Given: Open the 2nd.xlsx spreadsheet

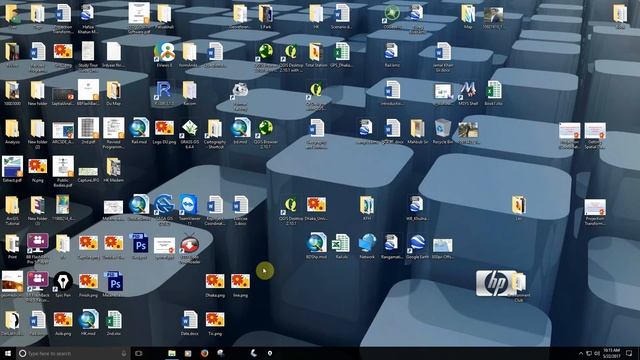Looking at the screenshot, I should 114,321.
